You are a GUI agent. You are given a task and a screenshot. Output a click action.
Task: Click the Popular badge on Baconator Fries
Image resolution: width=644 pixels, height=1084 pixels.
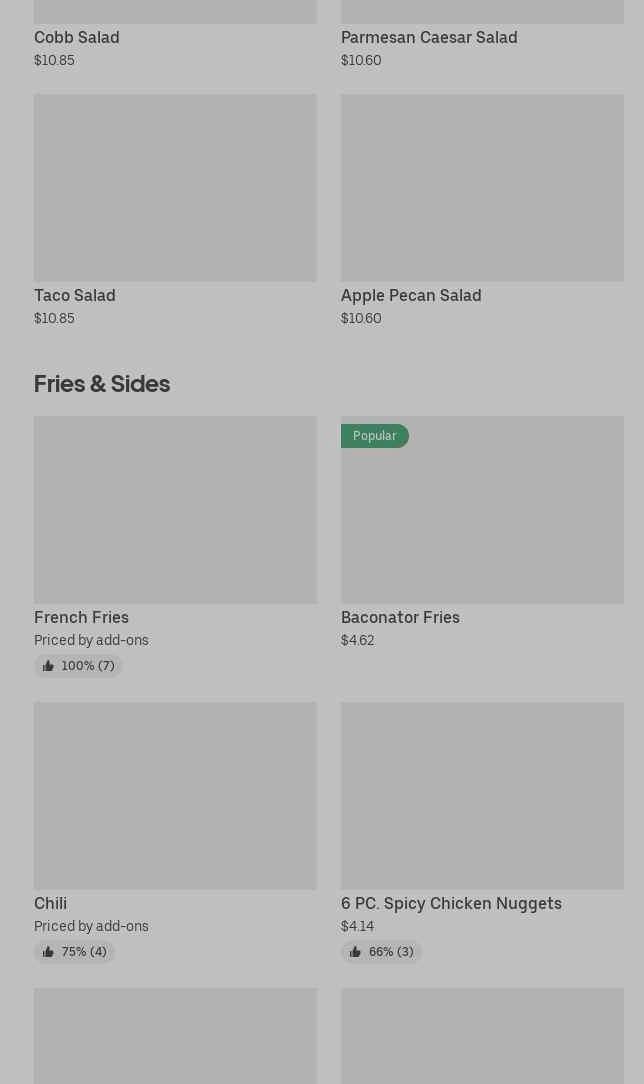click(x=374, y=436)
